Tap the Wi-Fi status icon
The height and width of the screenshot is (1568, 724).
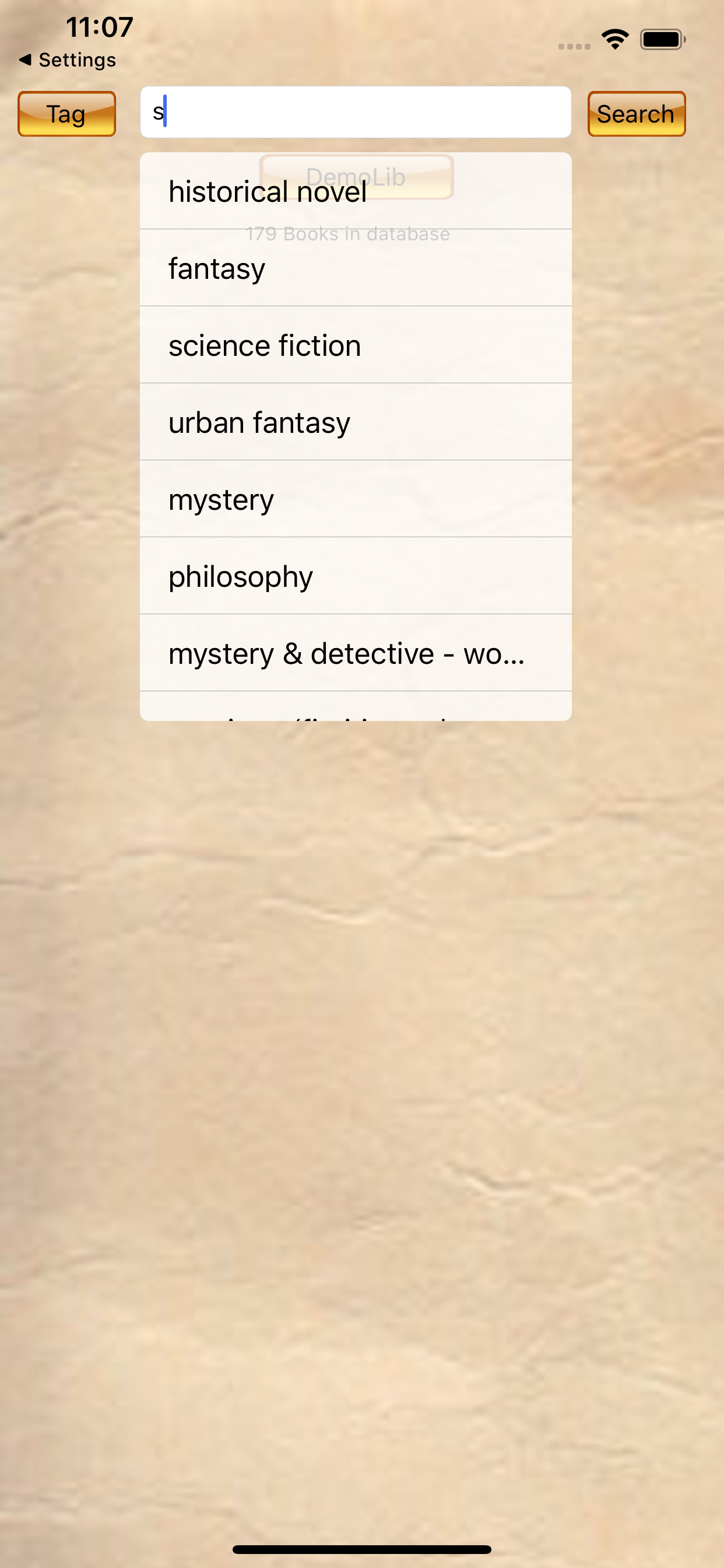coord(615,40)
